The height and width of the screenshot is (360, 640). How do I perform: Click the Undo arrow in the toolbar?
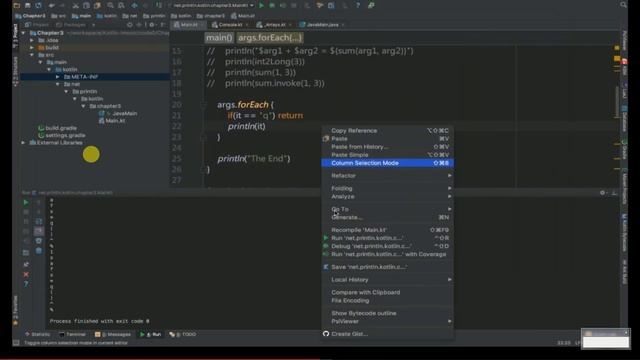(52, 5)
